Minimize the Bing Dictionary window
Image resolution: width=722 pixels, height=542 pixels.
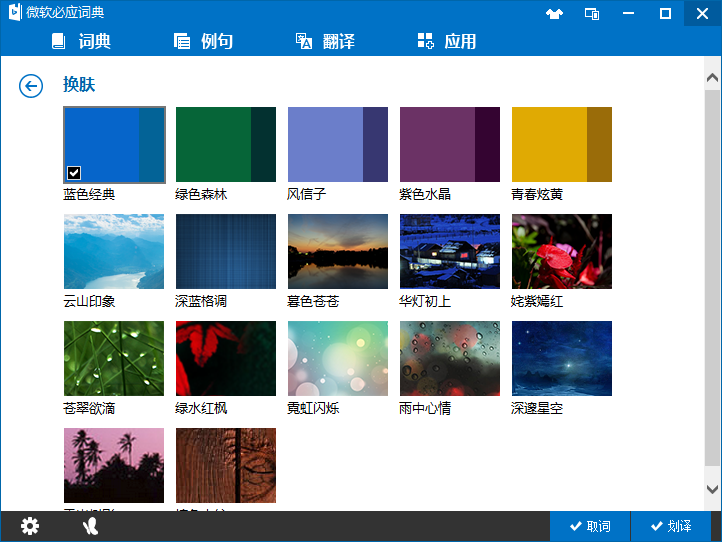[629, 13]
